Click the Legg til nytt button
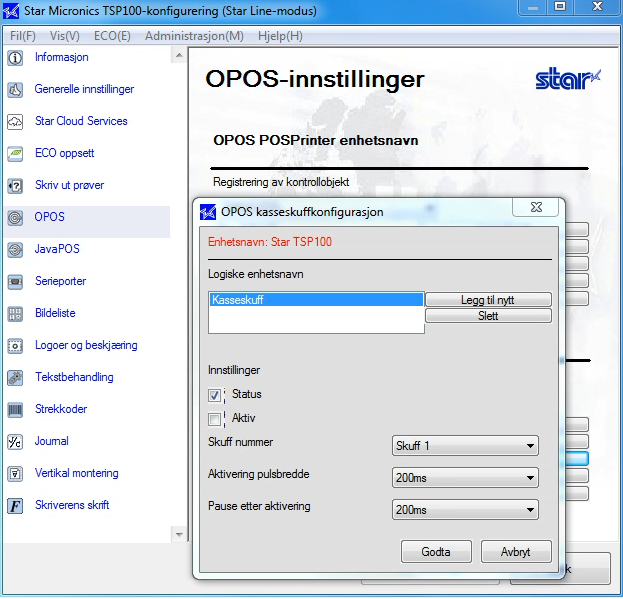 (x=488, y=300)
